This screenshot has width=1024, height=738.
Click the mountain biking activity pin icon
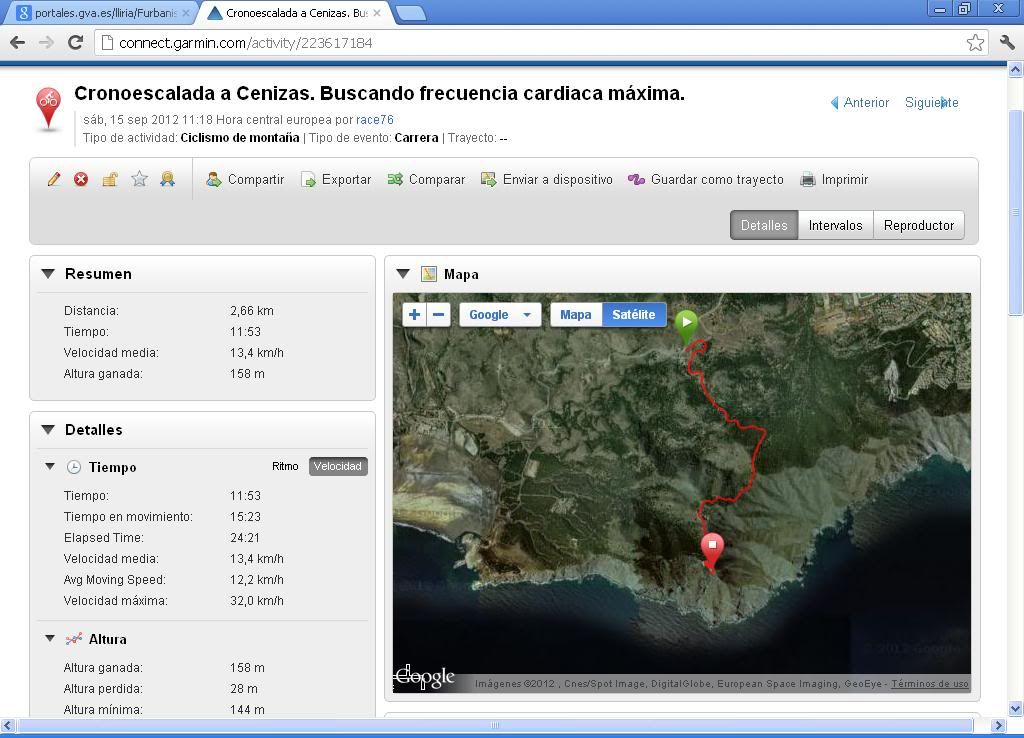[x=48, y=108]
